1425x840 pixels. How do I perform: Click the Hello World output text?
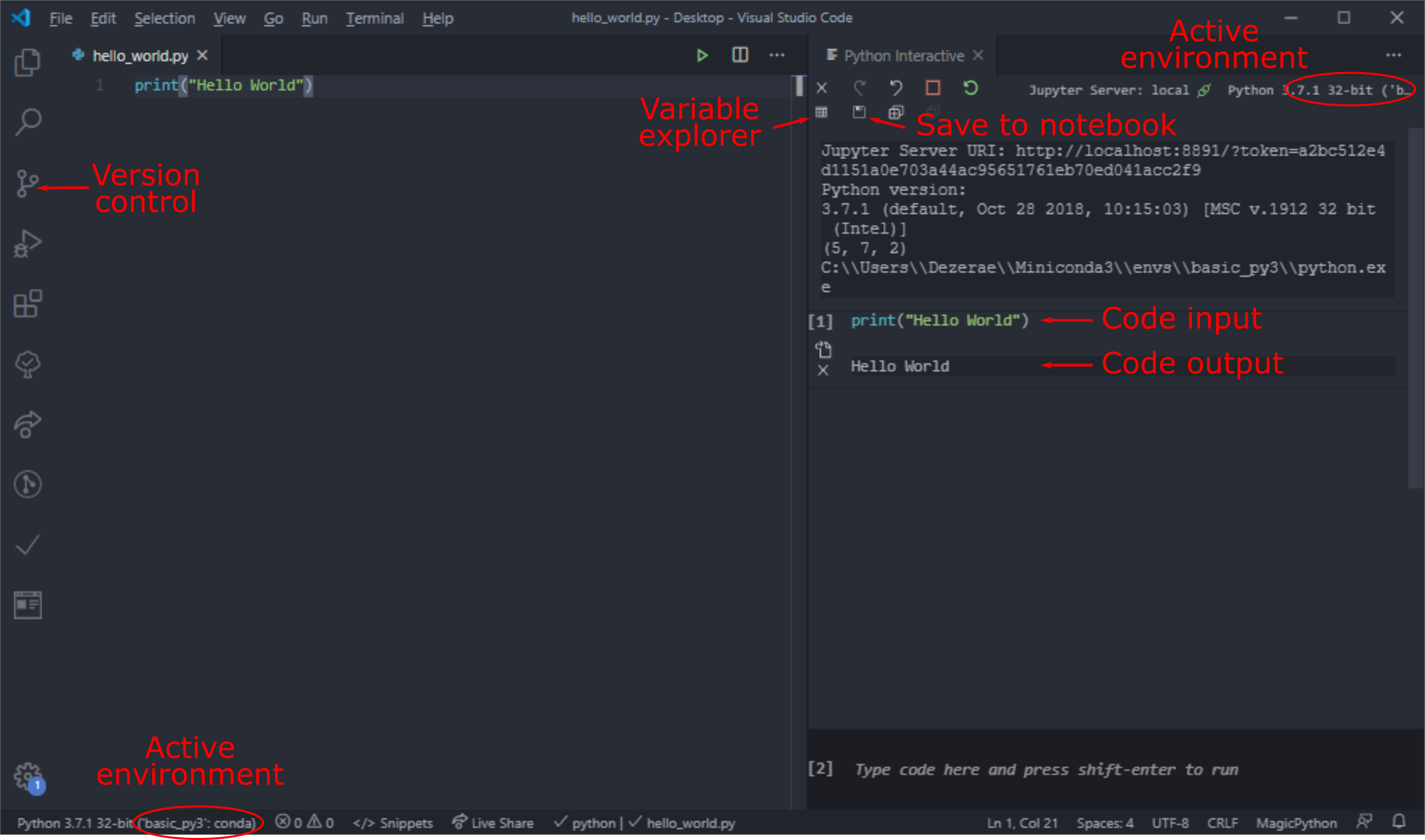[900, 366]
